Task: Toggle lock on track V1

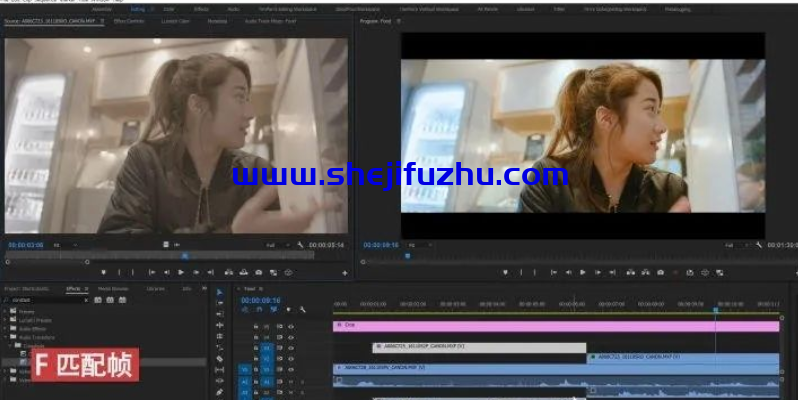Action: (256, 370)
